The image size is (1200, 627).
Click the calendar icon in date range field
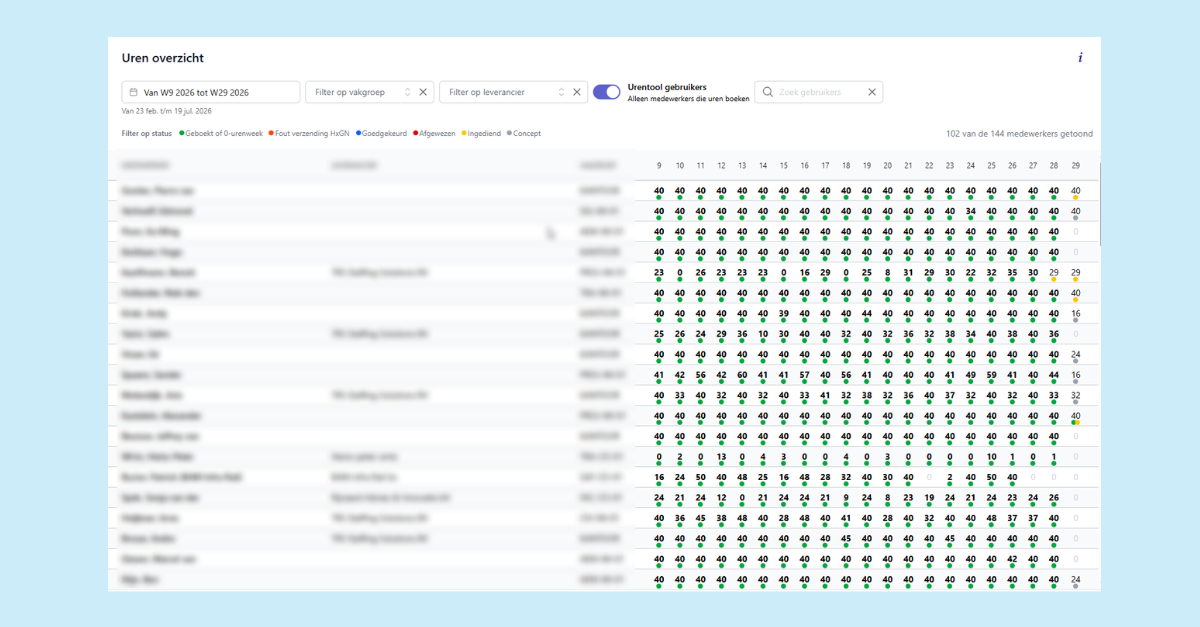(x=133, y=92)
